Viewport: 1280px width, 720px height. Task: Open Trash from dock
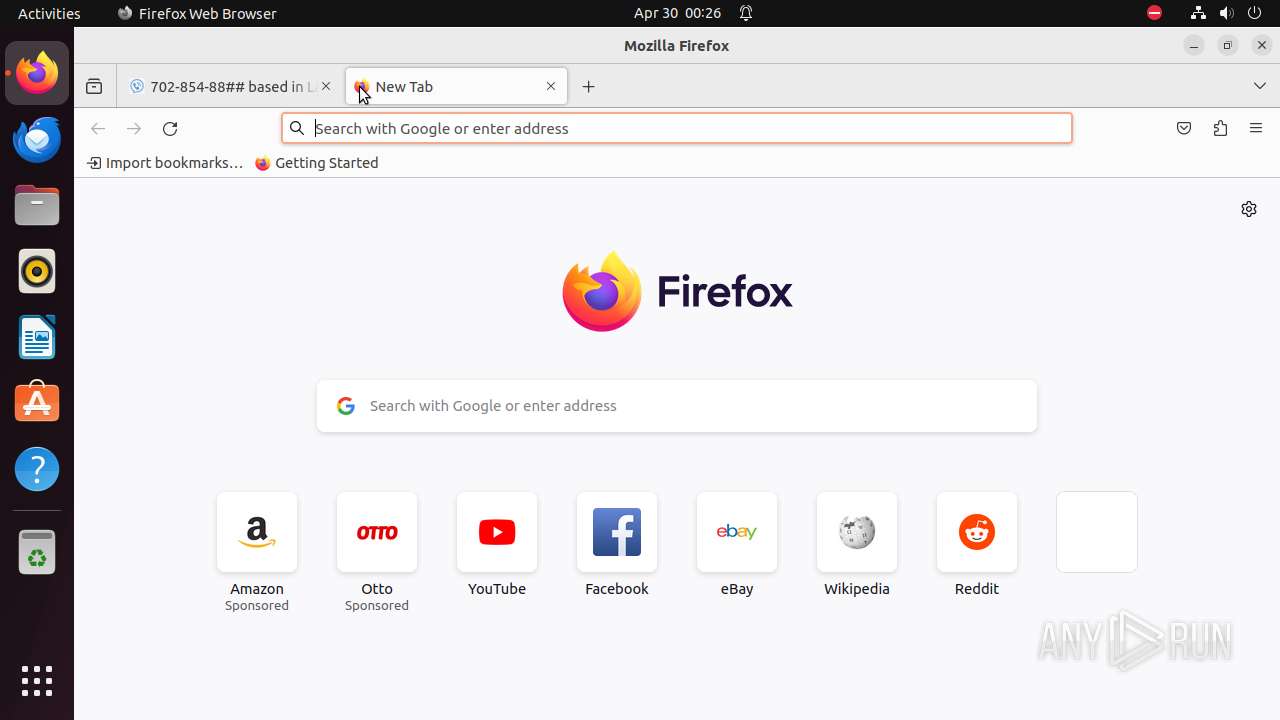click(37, 552)
